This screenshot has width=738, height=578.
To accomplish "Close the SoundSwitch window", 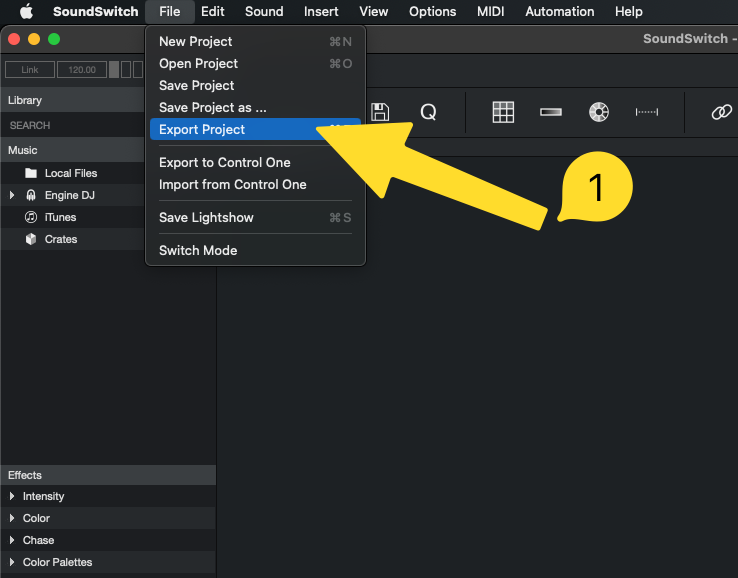I will pyautogui.click(x=14, y=39).
